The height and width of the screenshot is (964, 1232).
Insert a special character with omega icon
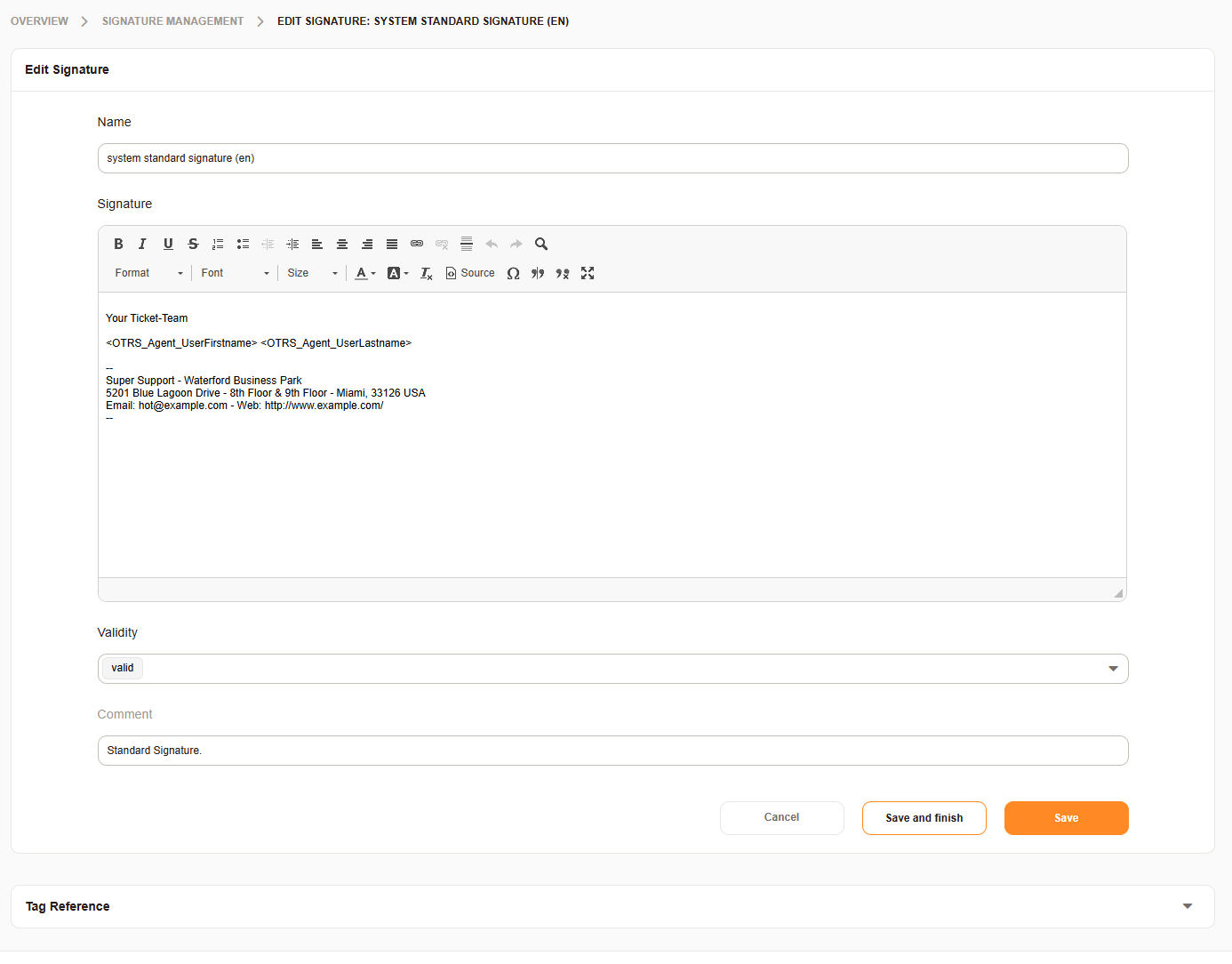pos(513,273)
